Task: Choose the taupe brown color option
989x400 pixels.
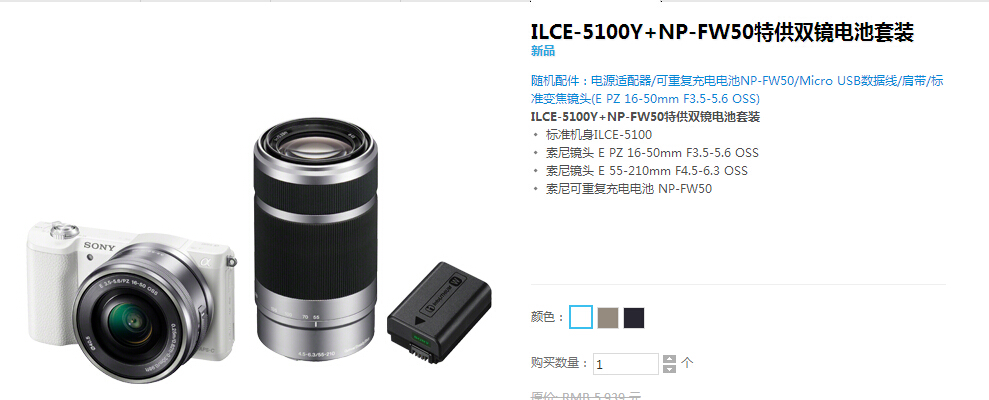Action: pos(608,318)
